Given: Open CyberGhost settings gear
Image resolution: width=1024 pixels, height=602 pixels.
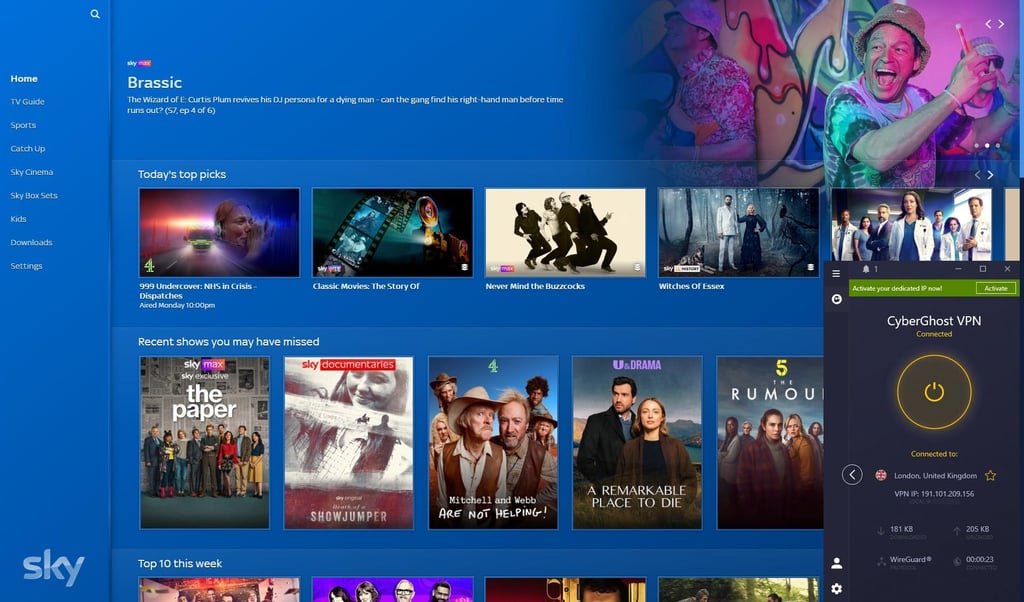Looking at the screenshot, I should click(837, 589).
